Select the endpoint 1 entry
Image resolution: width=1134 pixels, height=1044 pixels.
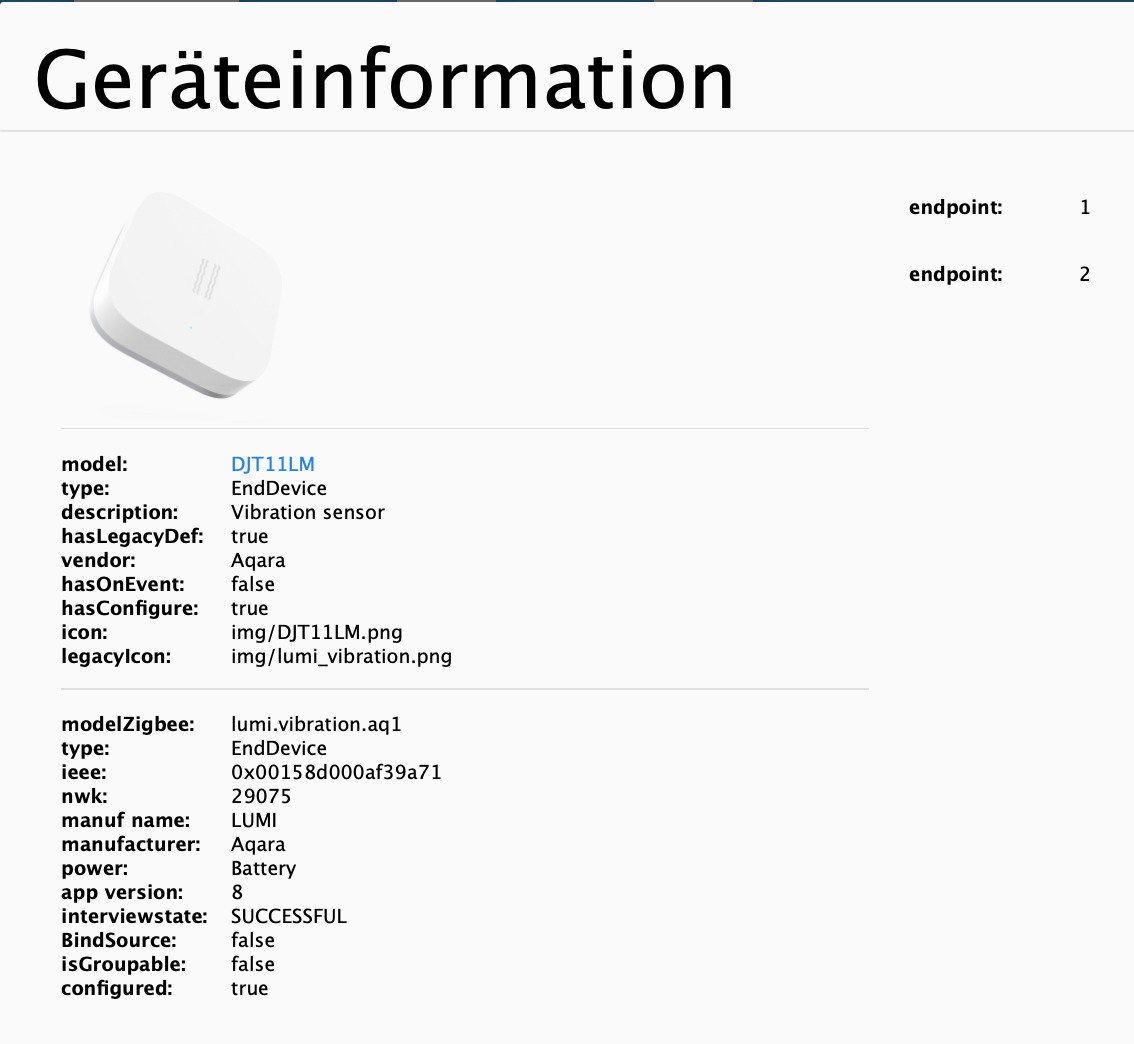click(999, 207)
